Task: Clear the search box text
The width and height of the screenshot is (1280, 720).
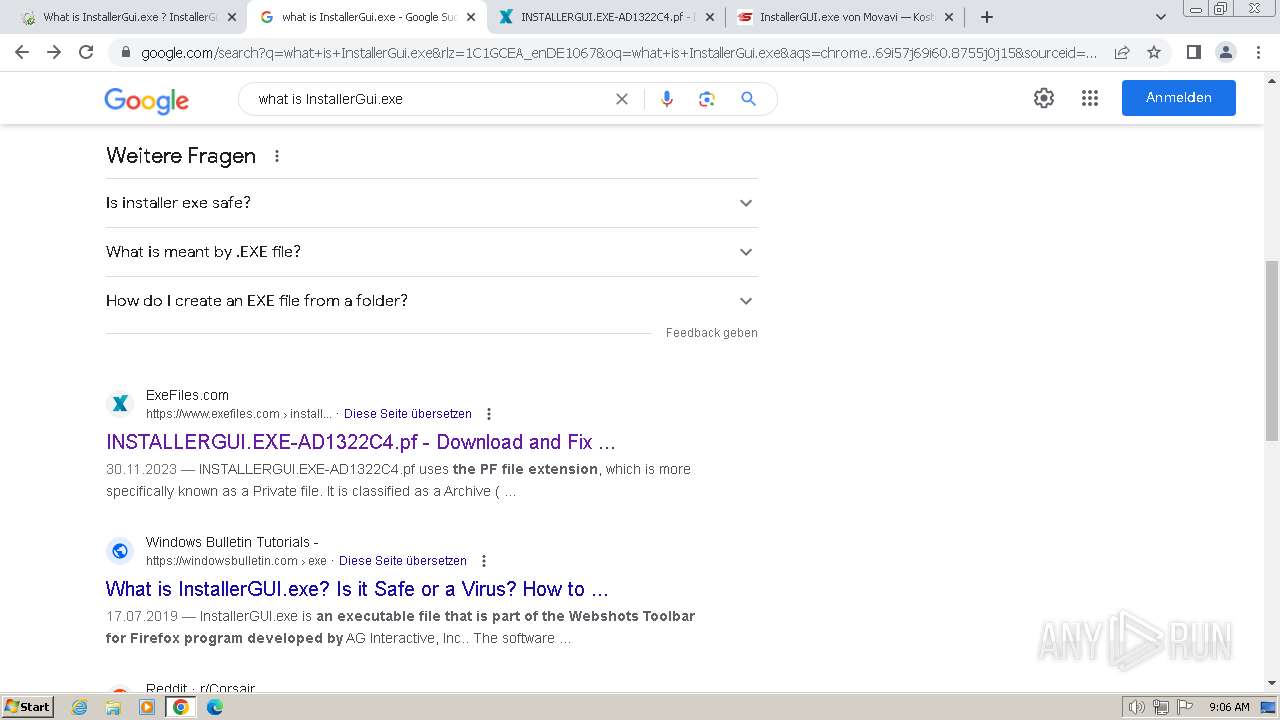Action: 622,99
